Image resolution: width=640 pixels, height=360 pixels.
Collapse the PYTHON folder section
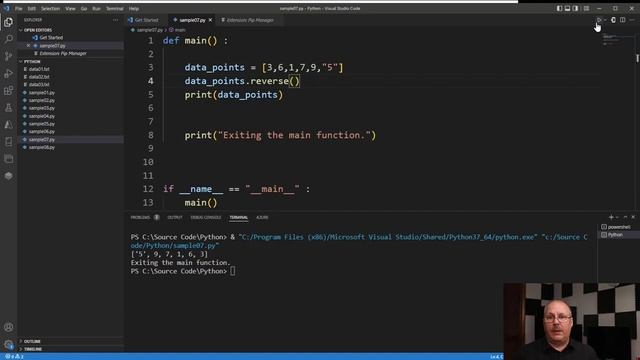point(32,62)
